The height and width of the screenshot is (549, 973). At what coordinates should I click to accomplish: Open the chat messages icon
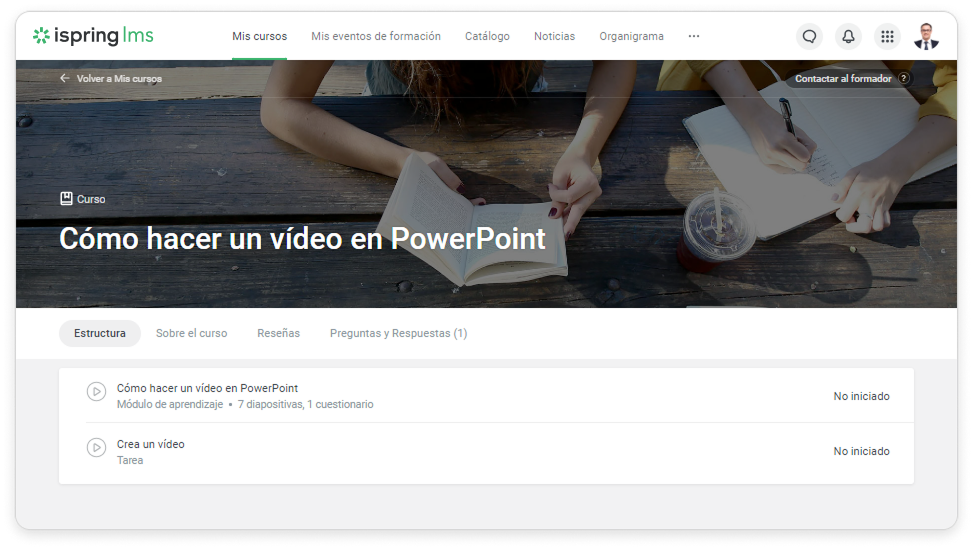pos(809,36)
